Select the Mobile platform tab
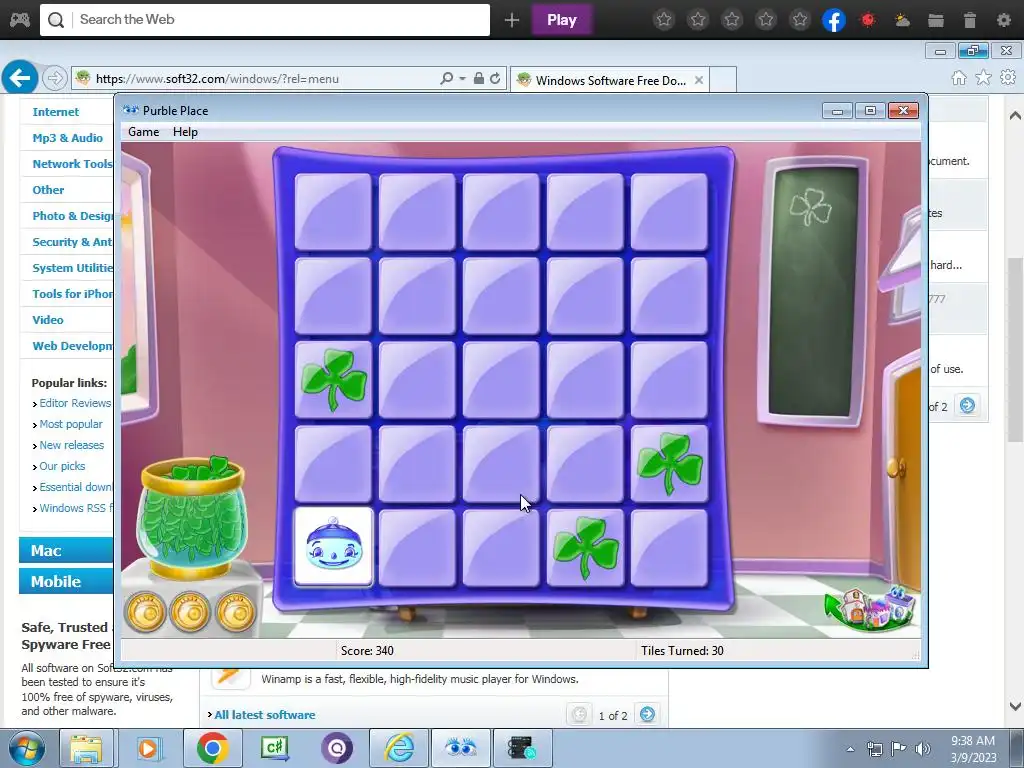 point(66,581)
